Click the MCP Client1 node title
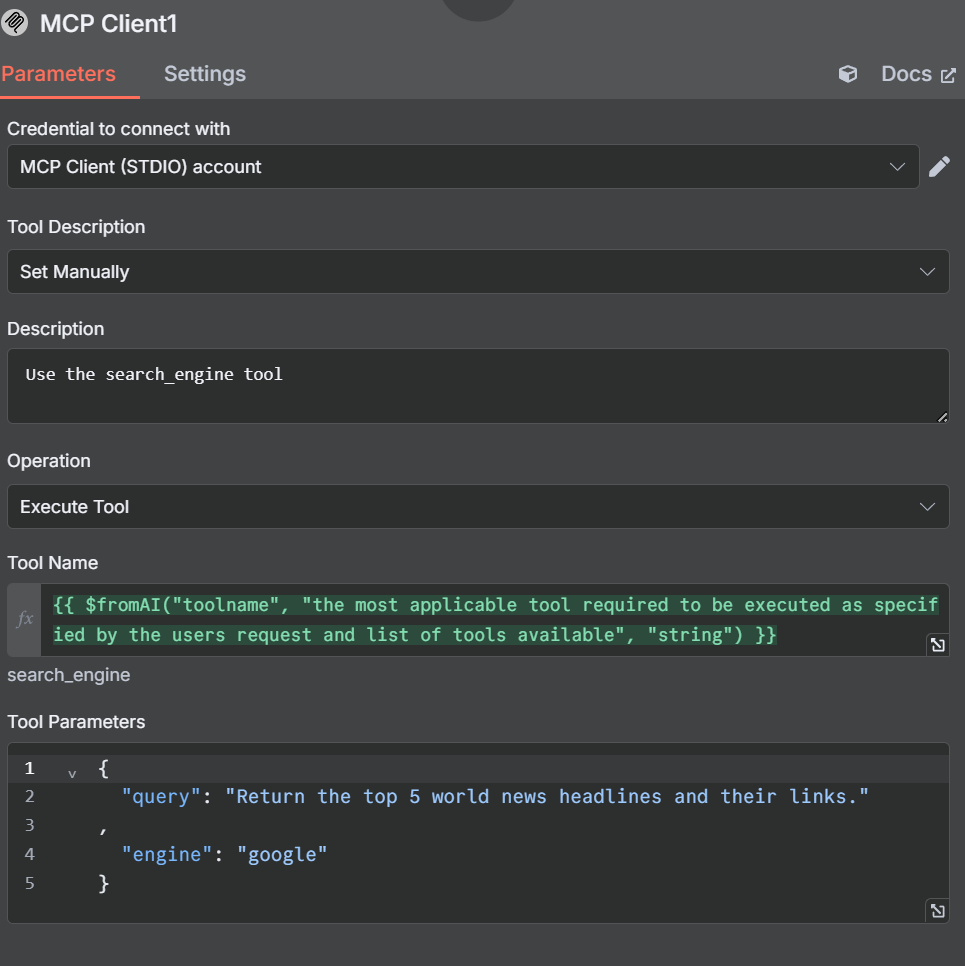This screenshot has height=966, width=965. pyautogui.click(x=108, y=23)
